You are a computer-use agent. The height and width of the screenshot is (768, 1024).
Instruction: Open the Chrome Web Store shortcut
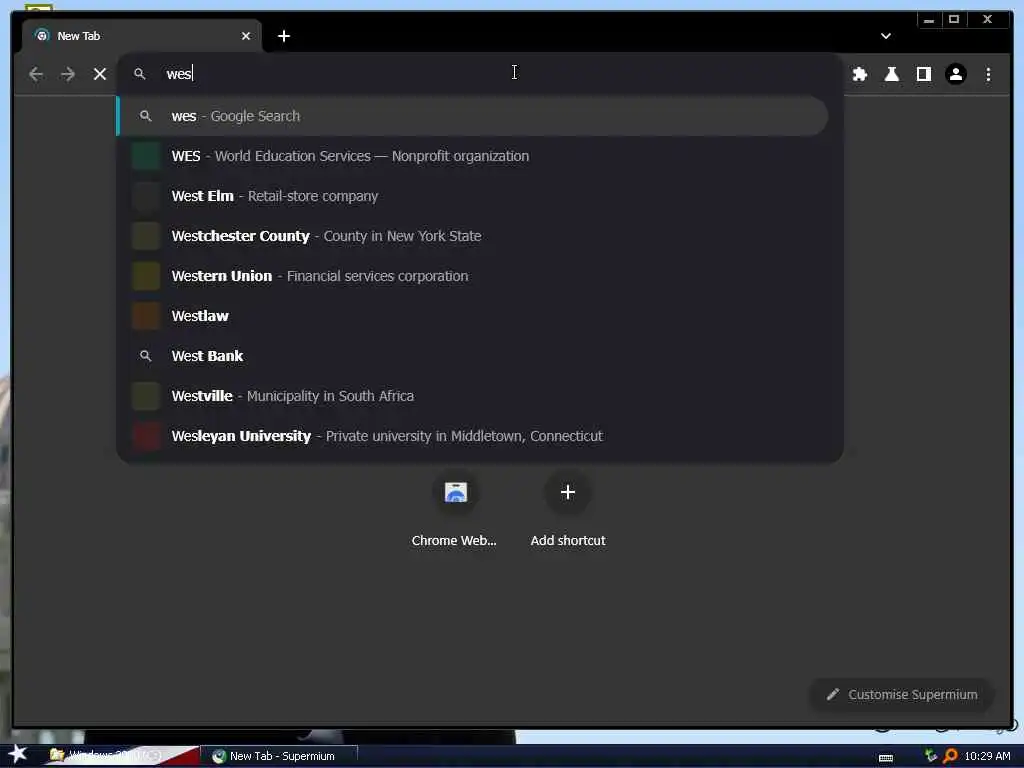455,511
